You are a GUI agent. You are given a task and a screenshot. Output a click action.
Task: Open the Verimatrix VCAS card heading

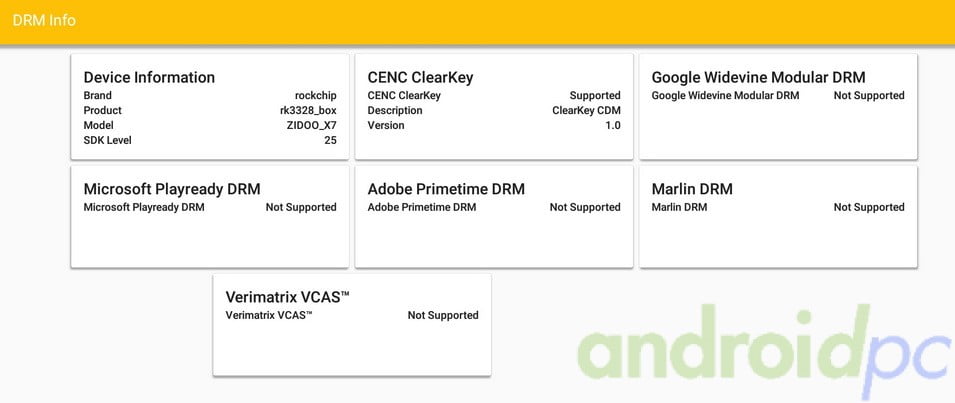(x=287, y=297)
